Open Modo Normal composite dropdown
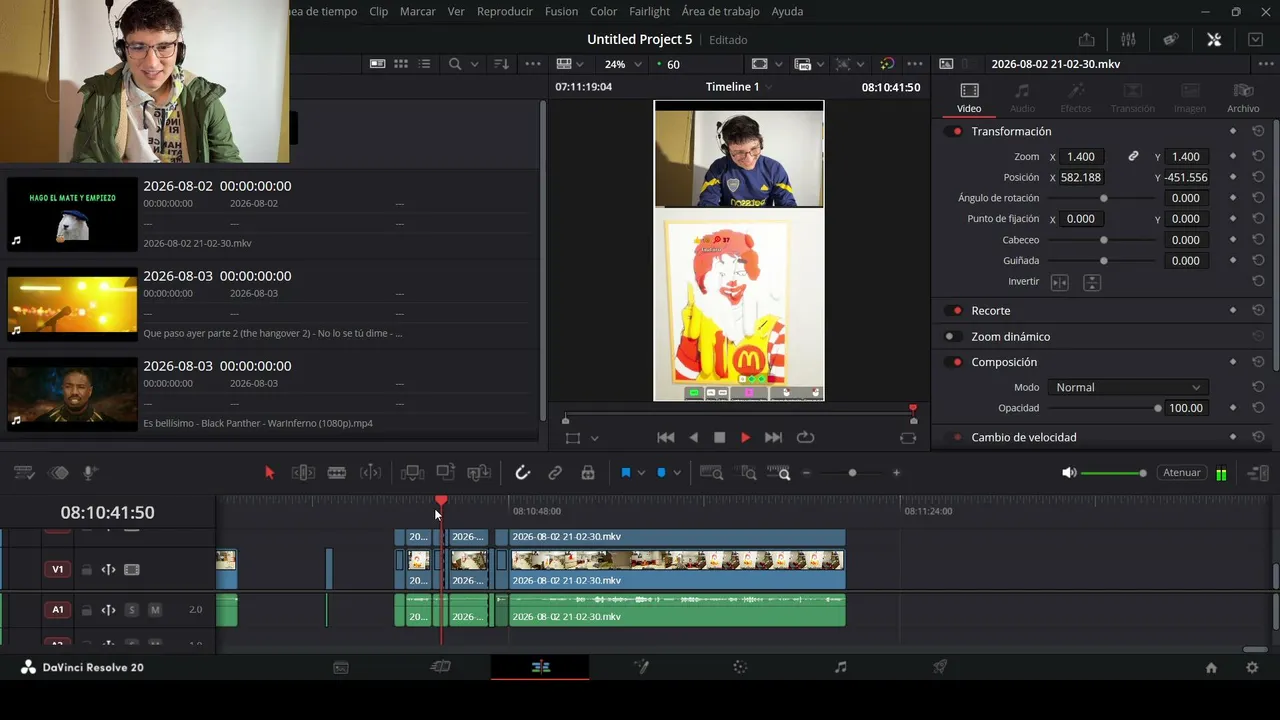Screen dimensions: 1280x720 point(1127,387)
